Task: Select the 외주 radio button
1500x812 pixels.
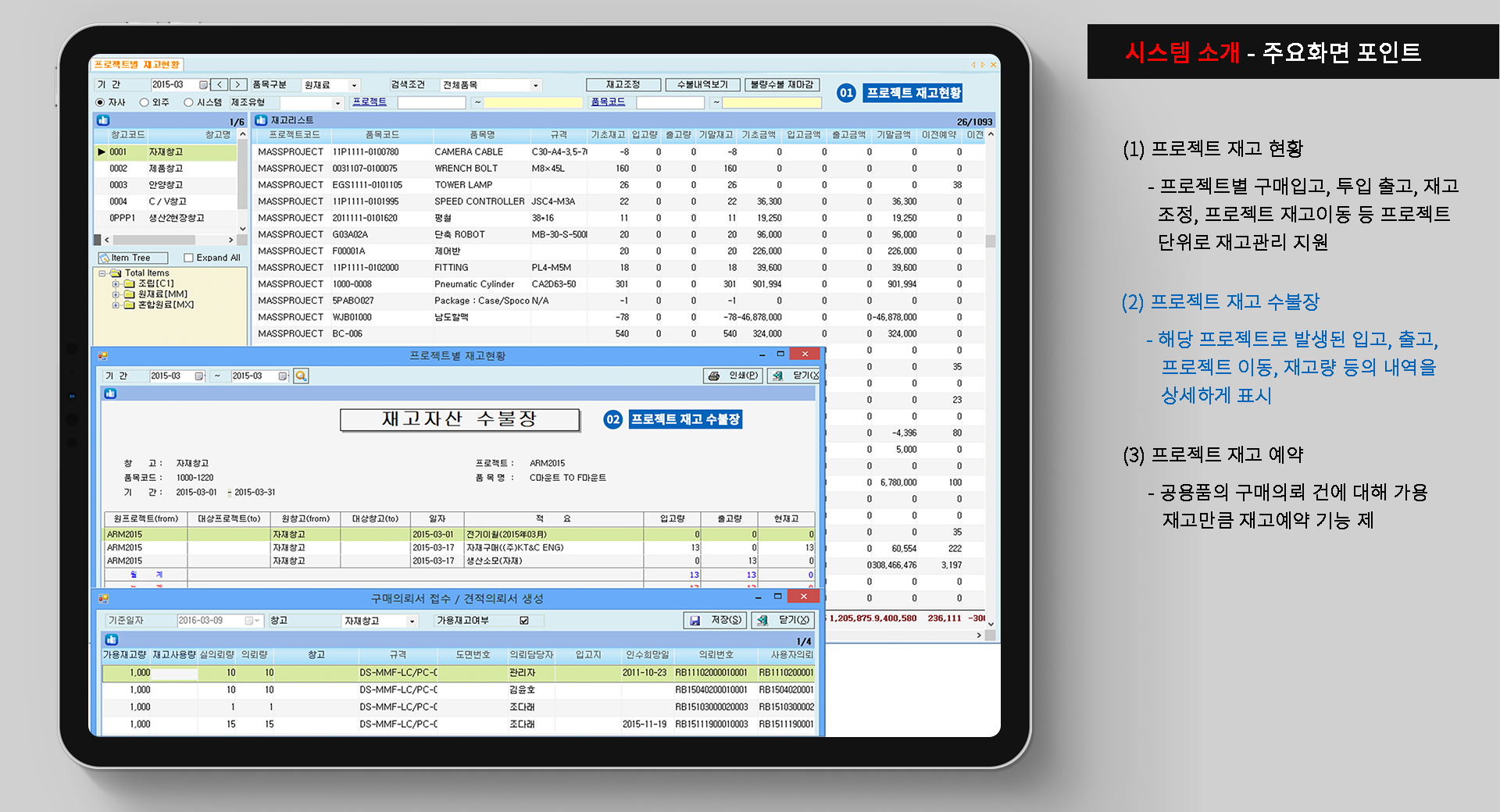Action: 144,102
